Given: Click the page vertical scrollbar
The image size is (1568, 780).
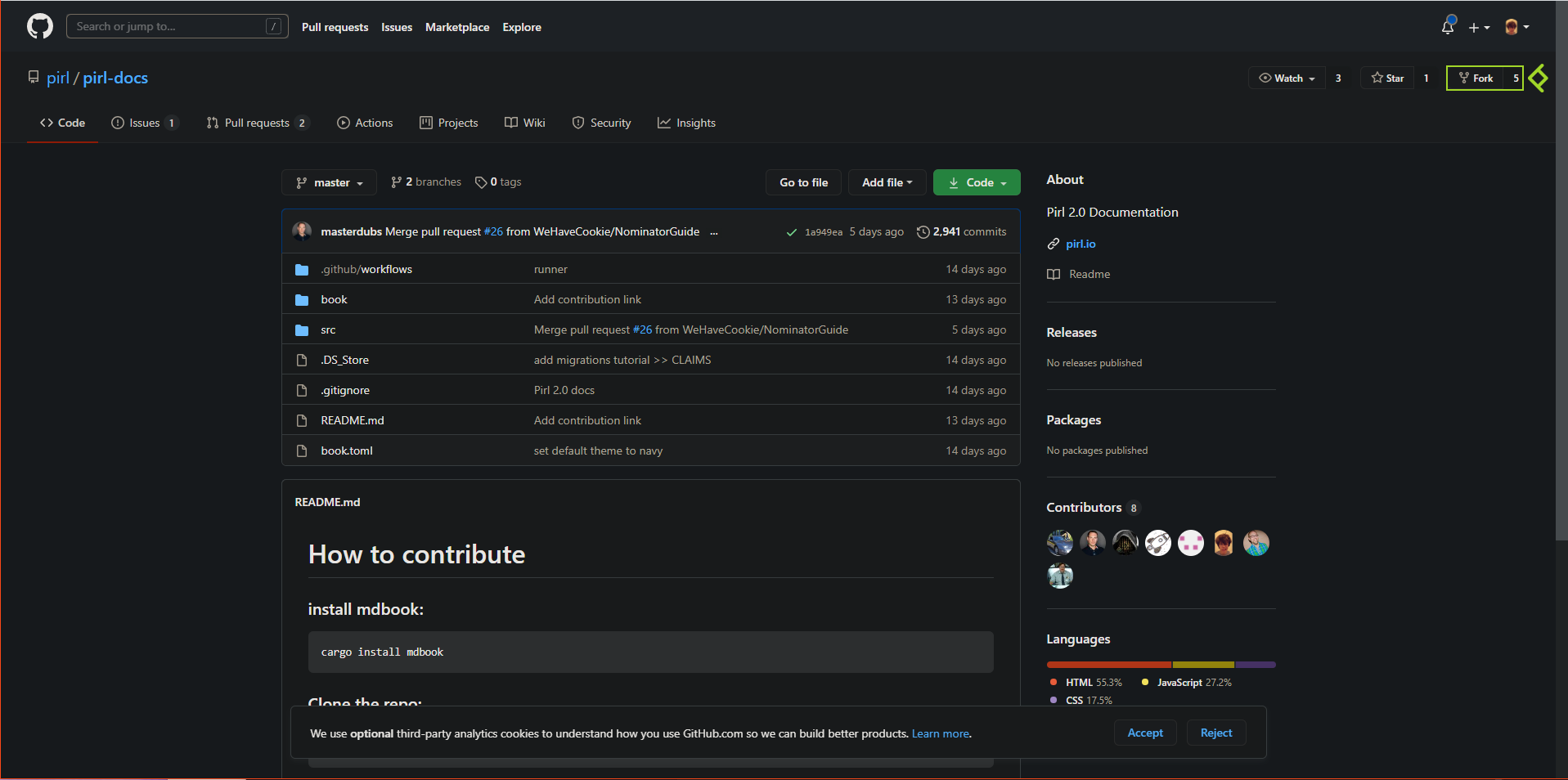Looking at the screenshot, I should point(1561,271).
